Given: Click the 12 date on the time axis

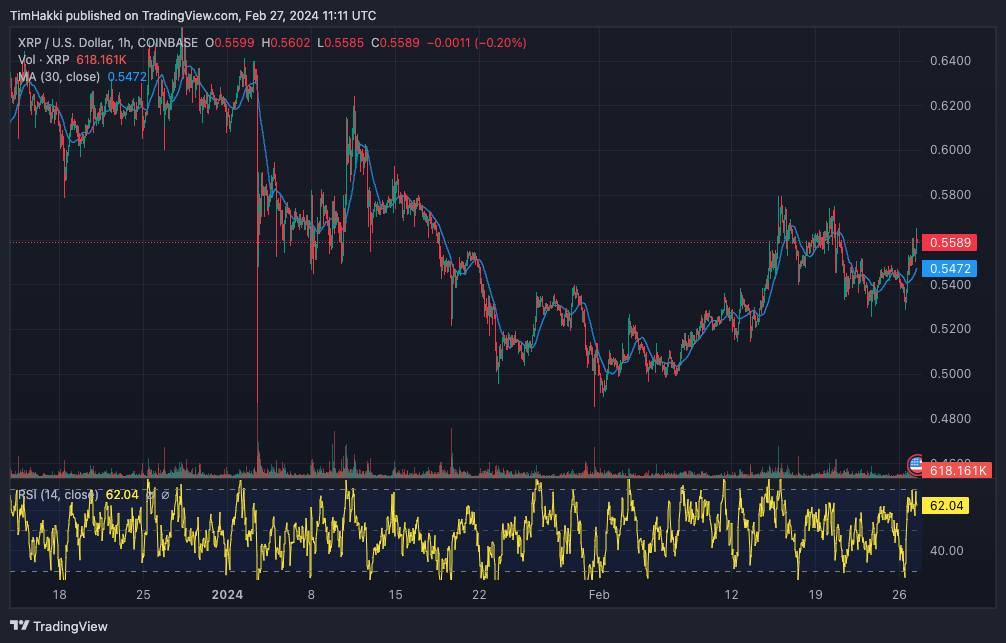Looking at the screenshot, I should [731, 595].
